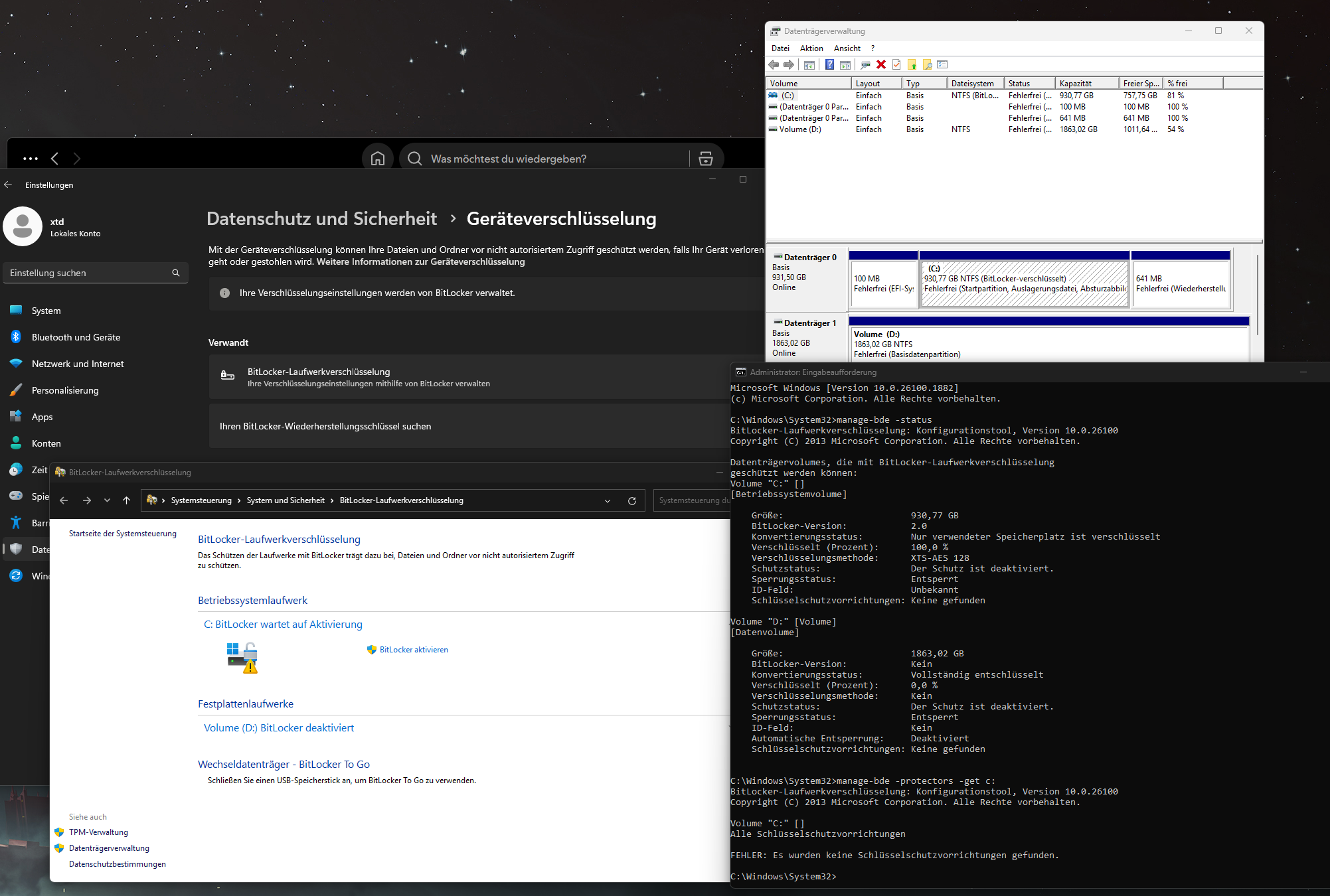This screenshot has width=1330, height=896.
Task: Click the home icon in the media player bar
Action: [x=378, y=159]
